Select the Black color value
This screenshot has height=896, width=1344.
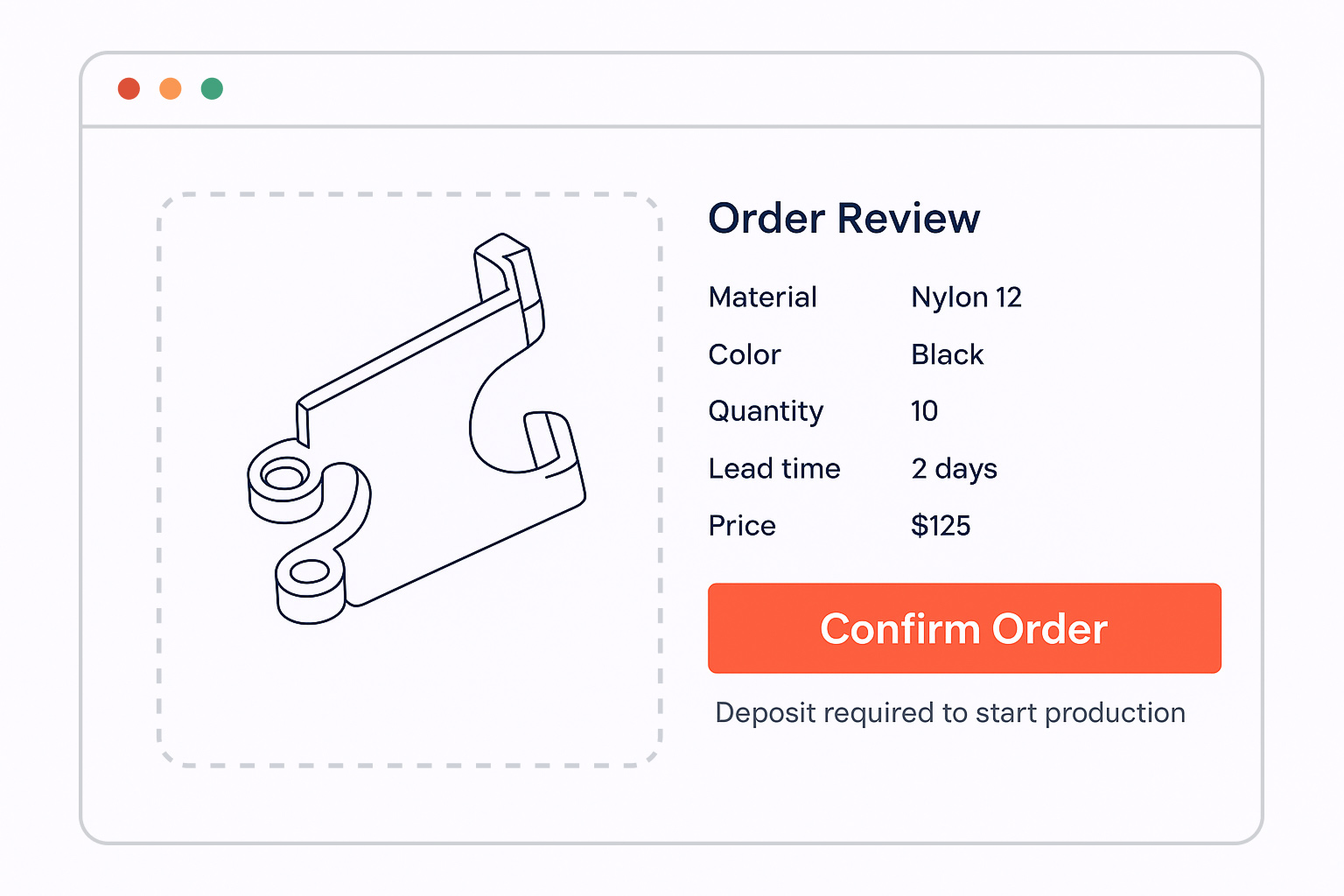(947, 354)
